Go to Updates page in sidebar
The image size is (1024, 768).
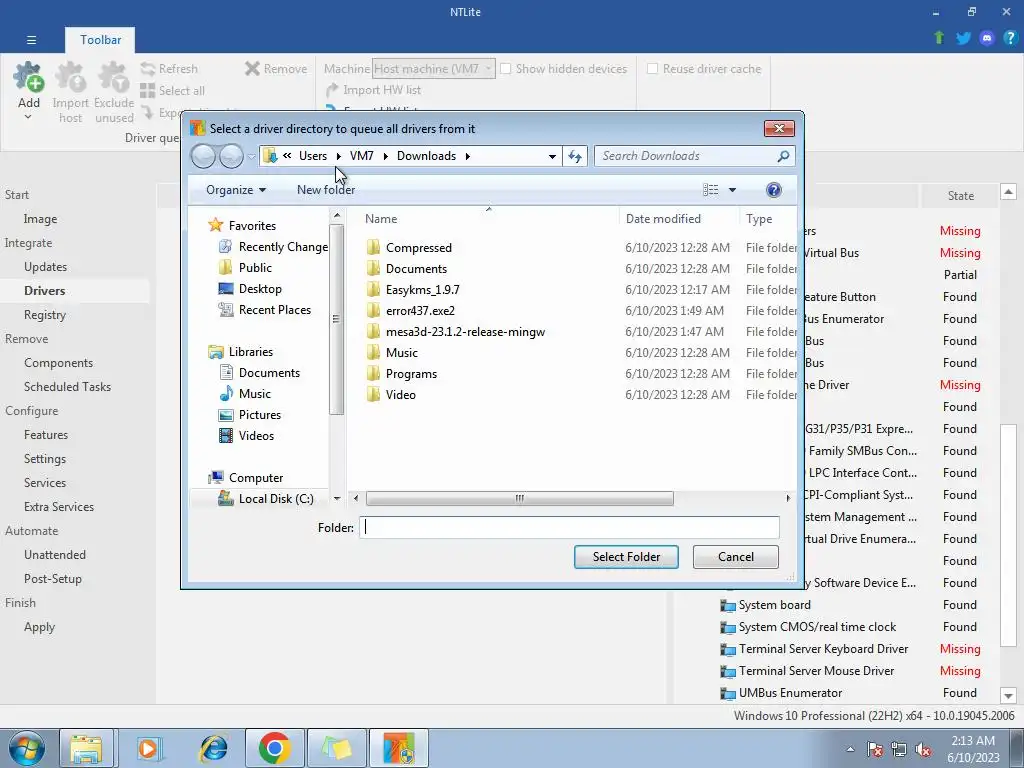tap(46, 266)
